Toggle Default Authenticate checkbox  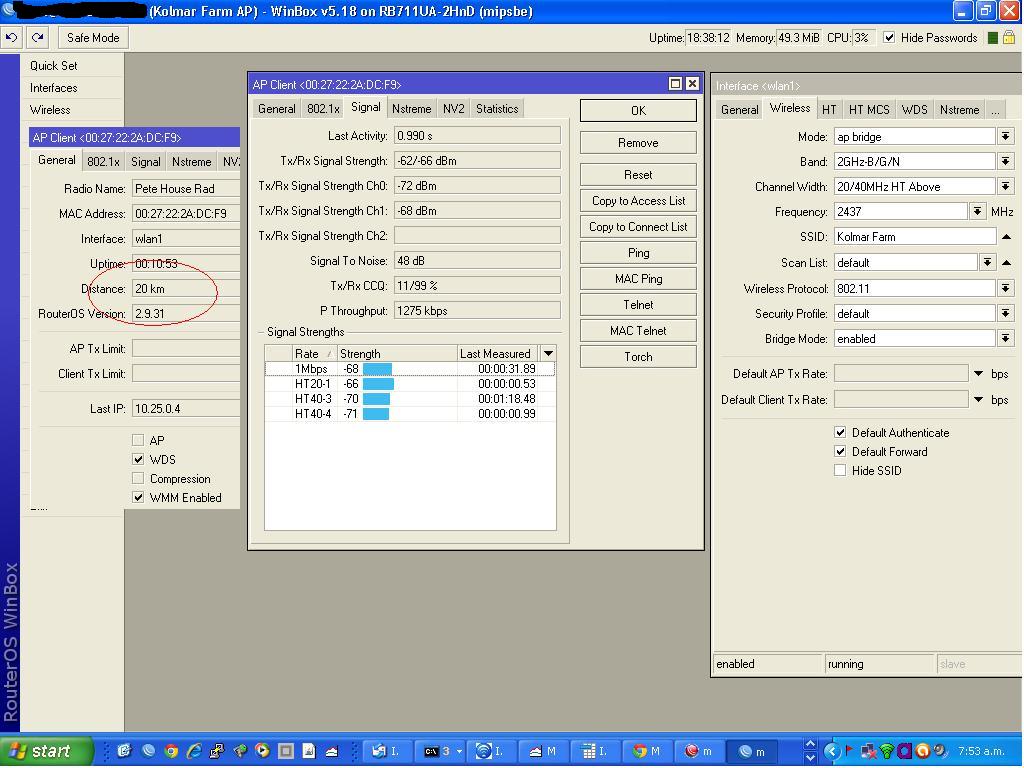(x=840, y=432)
